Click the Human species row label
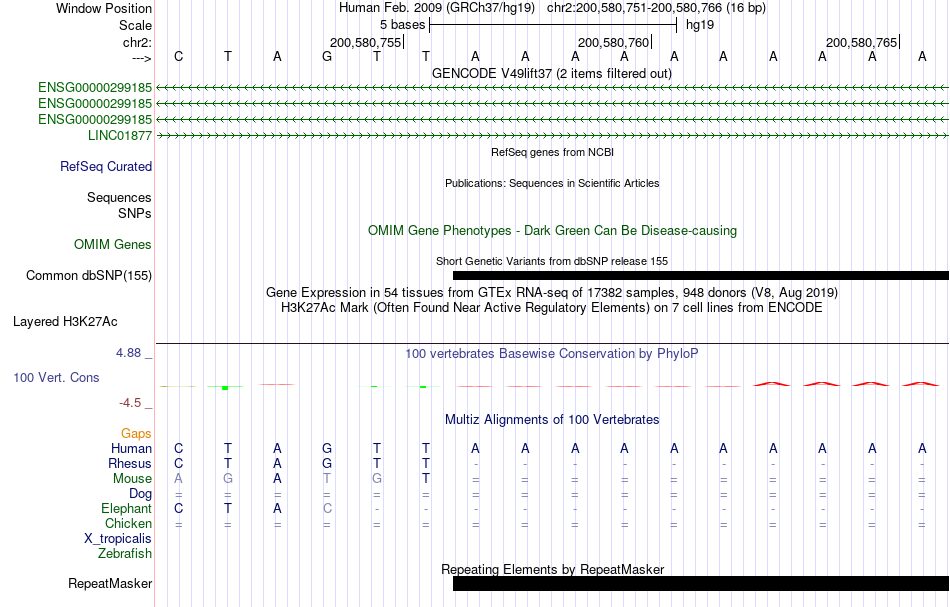This screenshot has width=950, height=607. point(131,448)
